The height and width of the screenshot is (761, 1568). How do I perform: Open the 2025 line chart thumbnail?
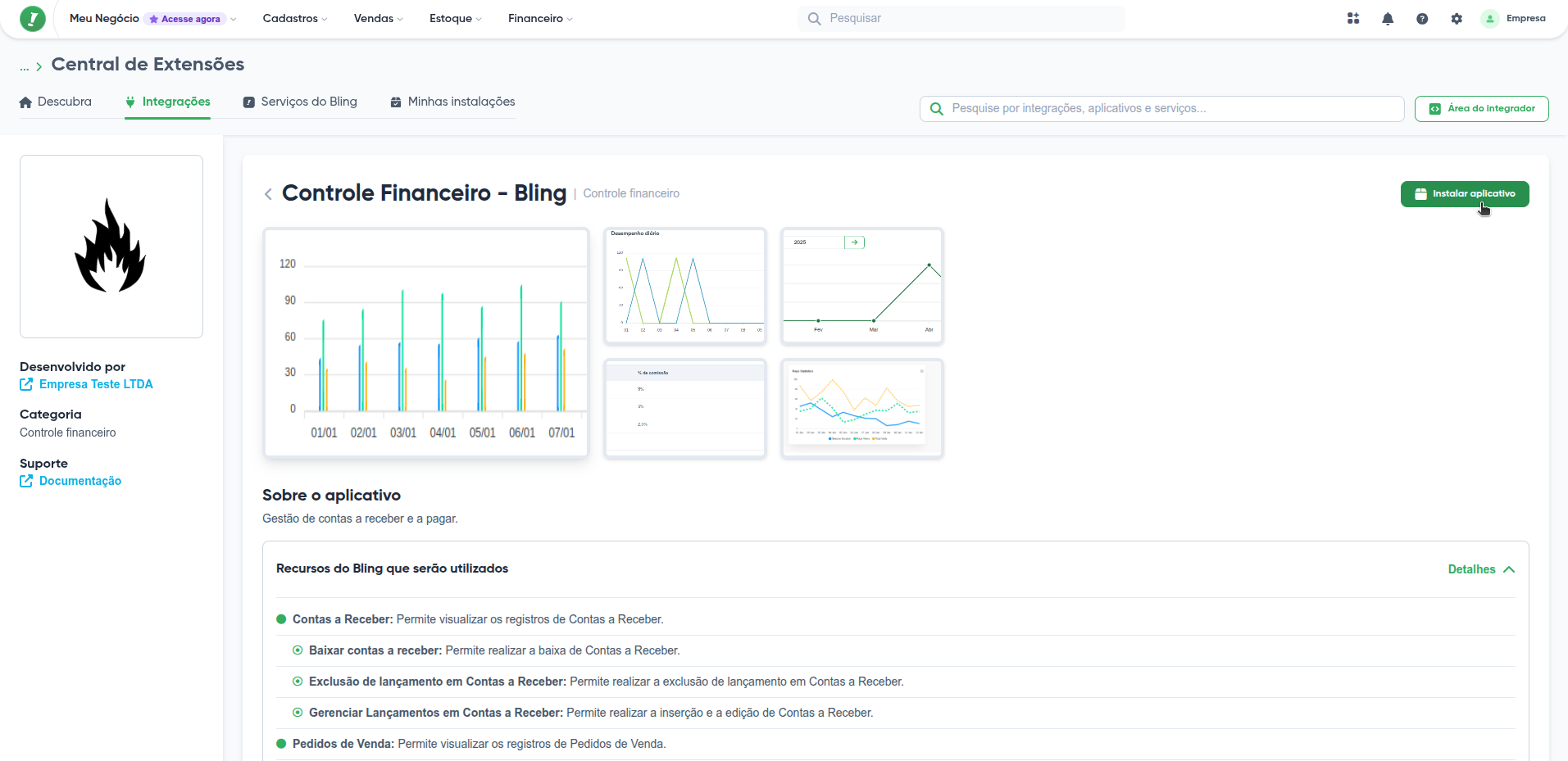click(x=862, y=286)
